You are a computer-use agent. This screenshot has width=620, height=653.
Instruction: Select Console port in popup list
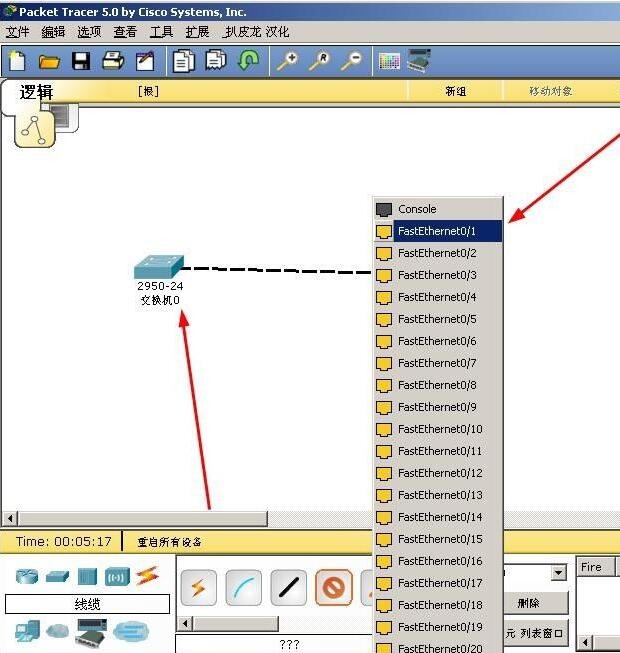[x=438, y=209]
